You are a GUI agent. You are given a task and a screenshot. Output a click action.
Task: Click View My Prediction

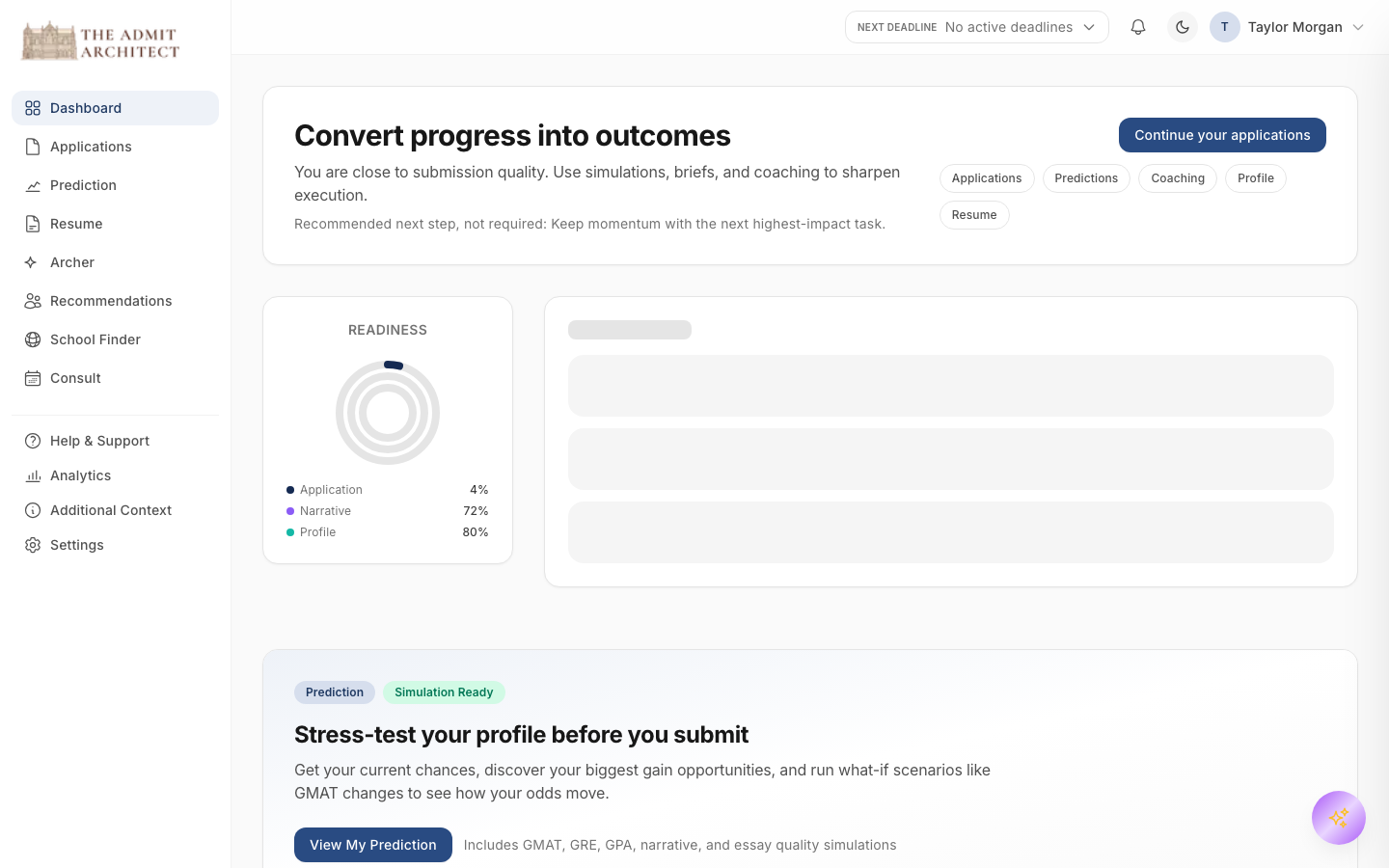pyautogui.click(x=372, y=845)
